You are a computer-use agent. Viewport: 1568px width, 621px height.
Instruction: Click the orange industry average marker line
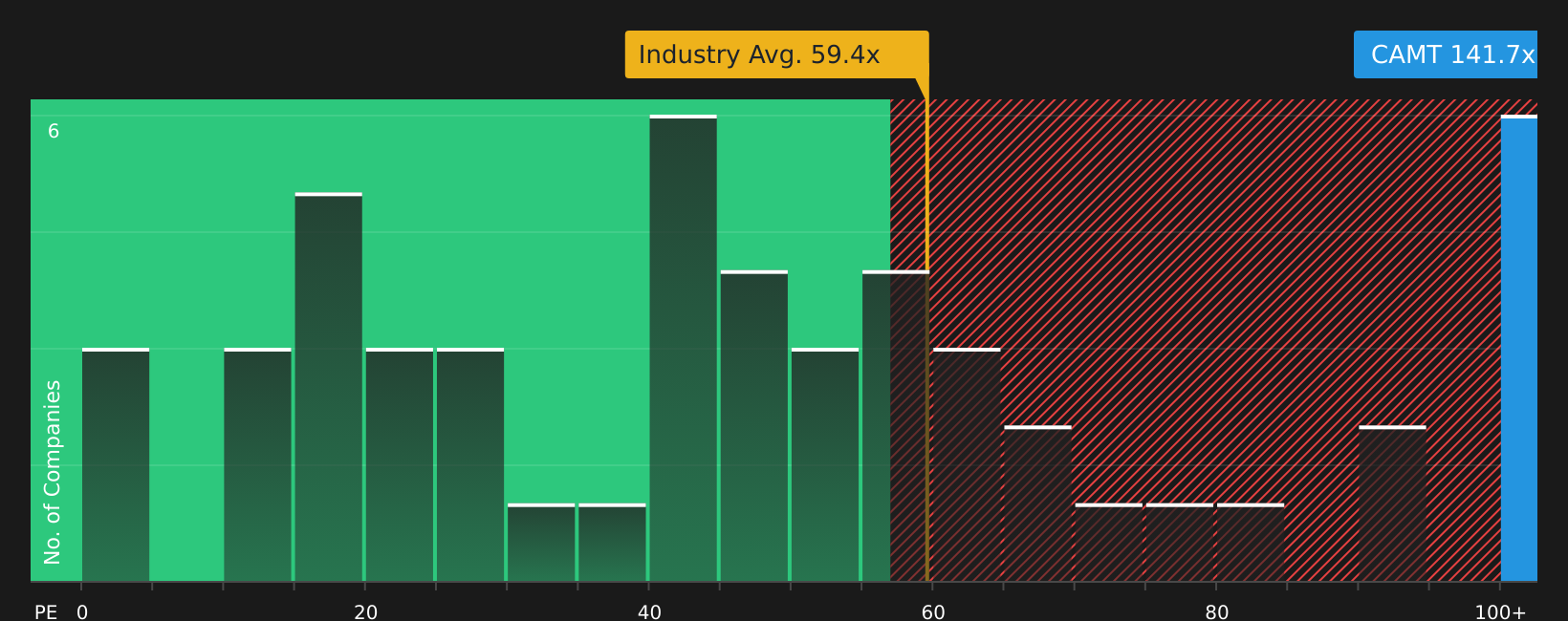[926, 330]
